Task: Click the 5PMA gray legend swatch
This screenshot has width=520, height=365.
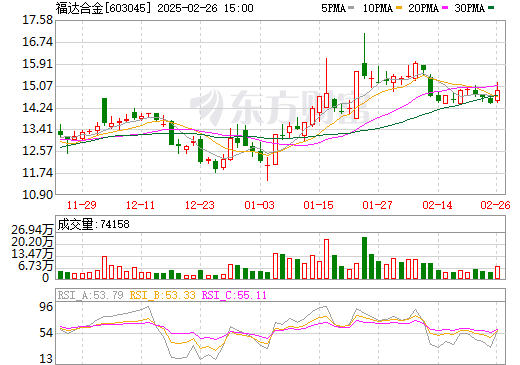Action: [x=351, y=8]
